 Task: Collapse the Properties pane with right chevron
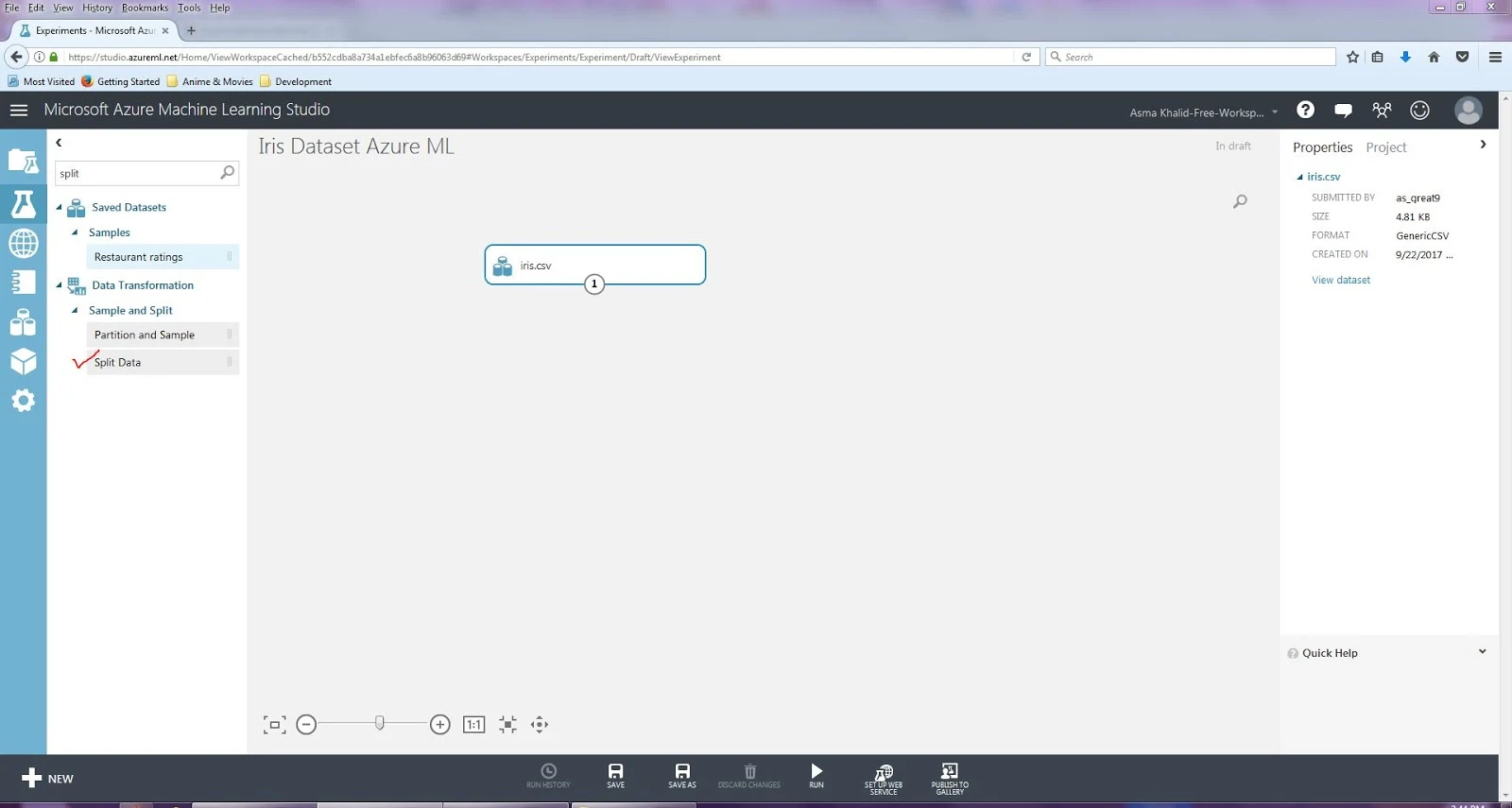point(1483,145)
